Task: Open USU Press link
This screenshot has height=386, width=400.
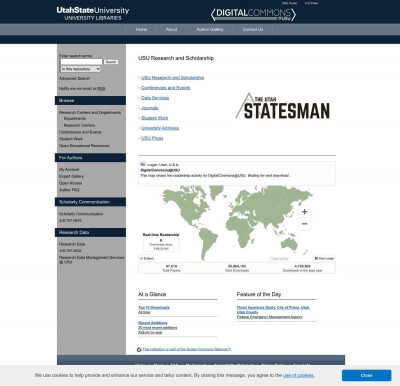Action: (152, 138)
